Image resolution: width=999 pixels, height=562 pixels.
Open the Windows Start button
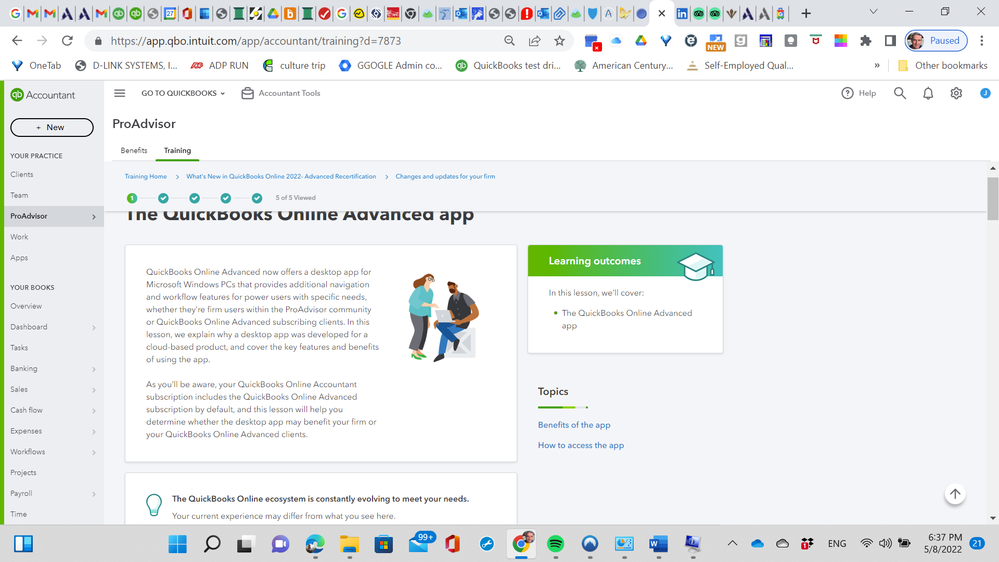(177, 544)
